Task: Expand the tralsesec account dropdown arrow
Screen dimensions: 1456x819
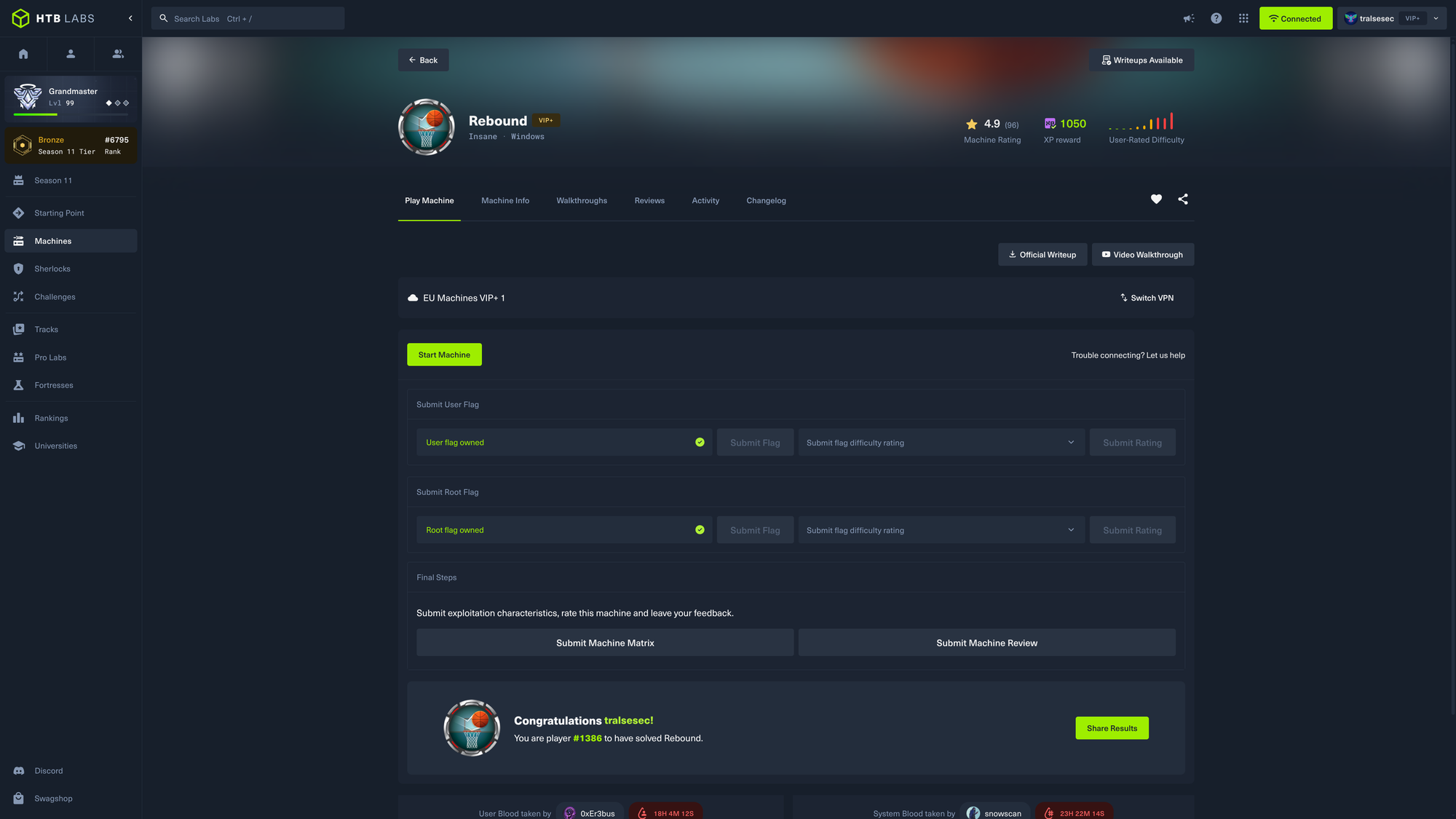Action: click(x=1436, y=18)
